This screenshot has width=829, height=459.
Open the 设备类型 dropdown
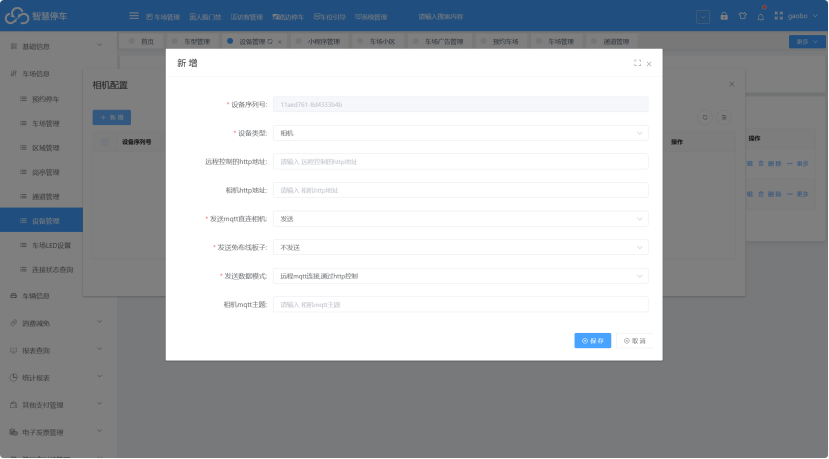click(x=460, y=133)
